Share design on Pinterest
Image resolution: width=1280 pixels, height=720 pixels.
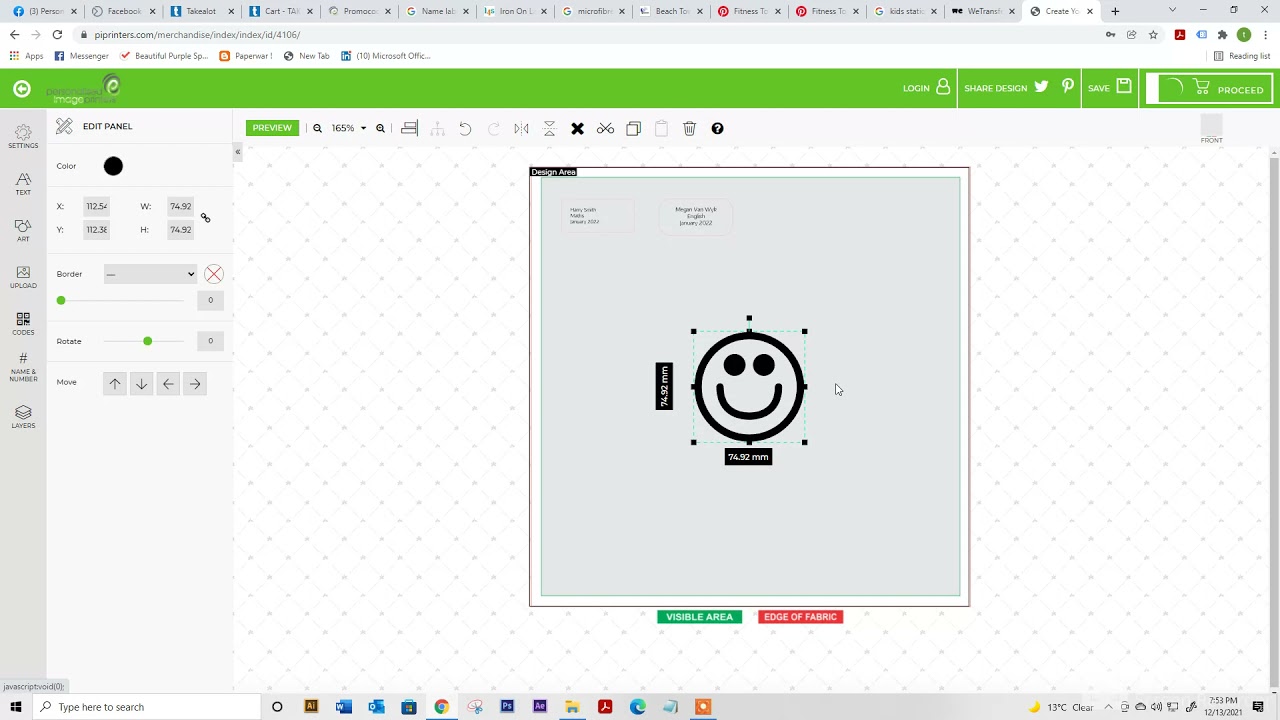(1068, 87)
